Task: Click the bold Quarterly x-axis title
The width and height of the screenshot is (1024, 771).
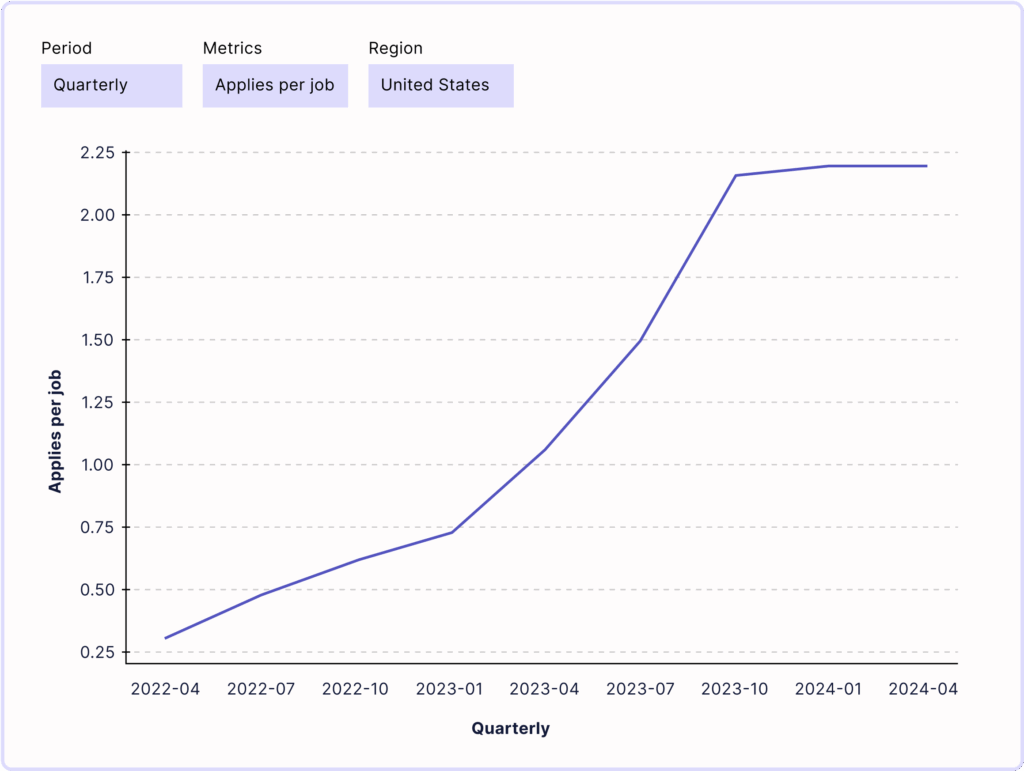Action: tap(510, 729)
